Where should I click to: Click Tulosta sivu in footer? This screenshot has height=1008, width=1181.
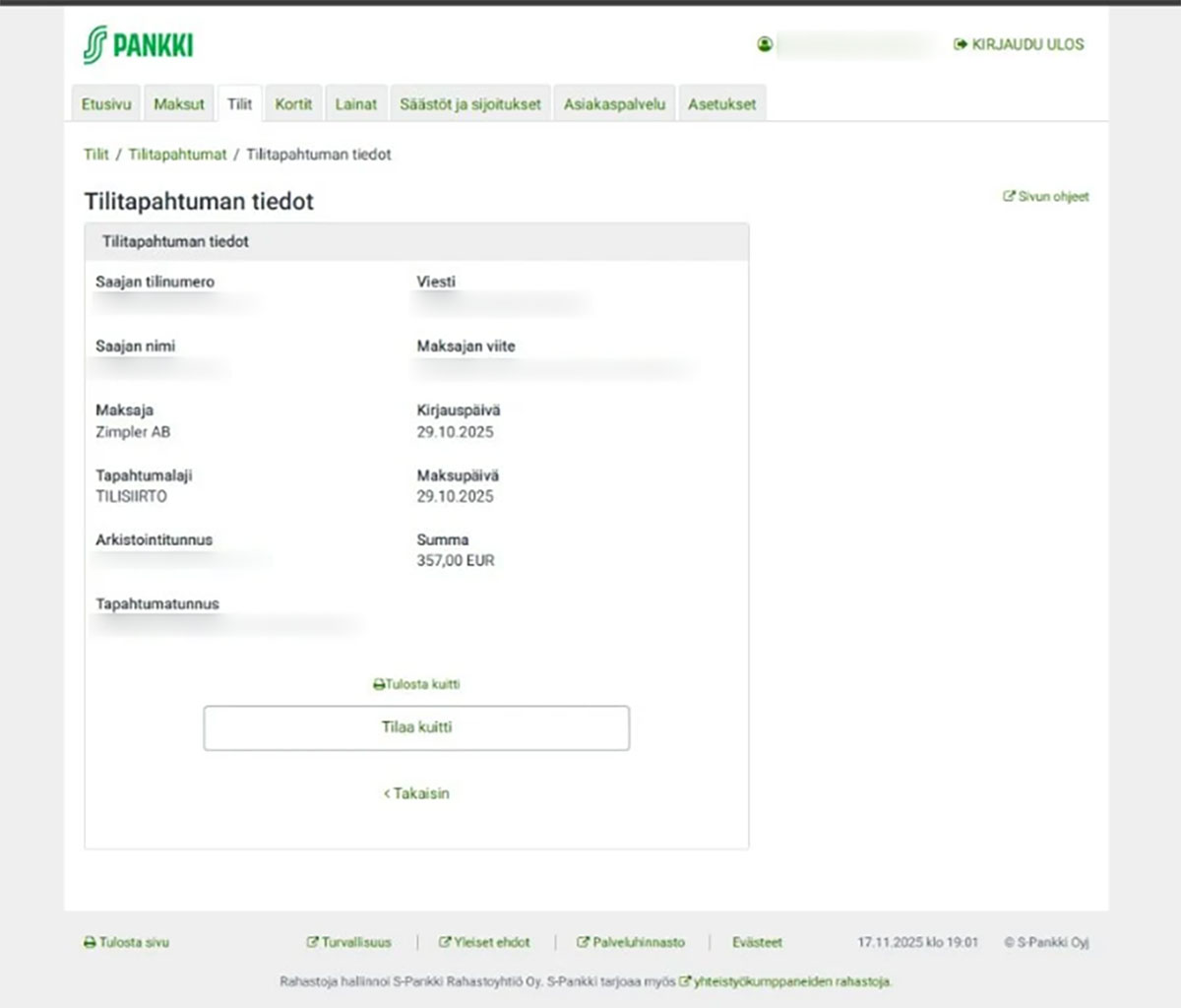pos(127,942)
